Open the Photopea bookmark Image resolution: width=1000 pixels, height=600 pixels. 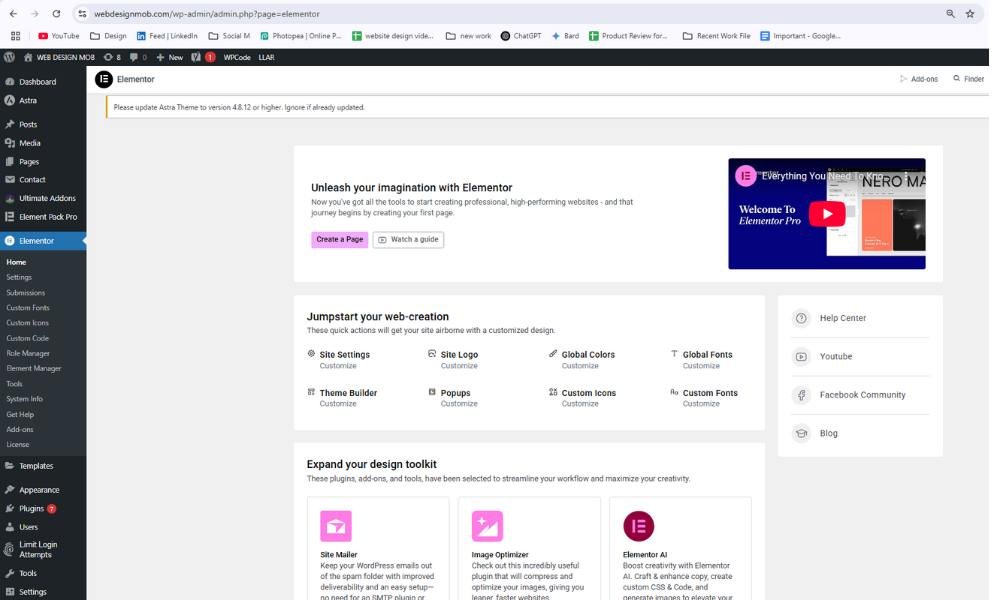[x=300, y=36]
